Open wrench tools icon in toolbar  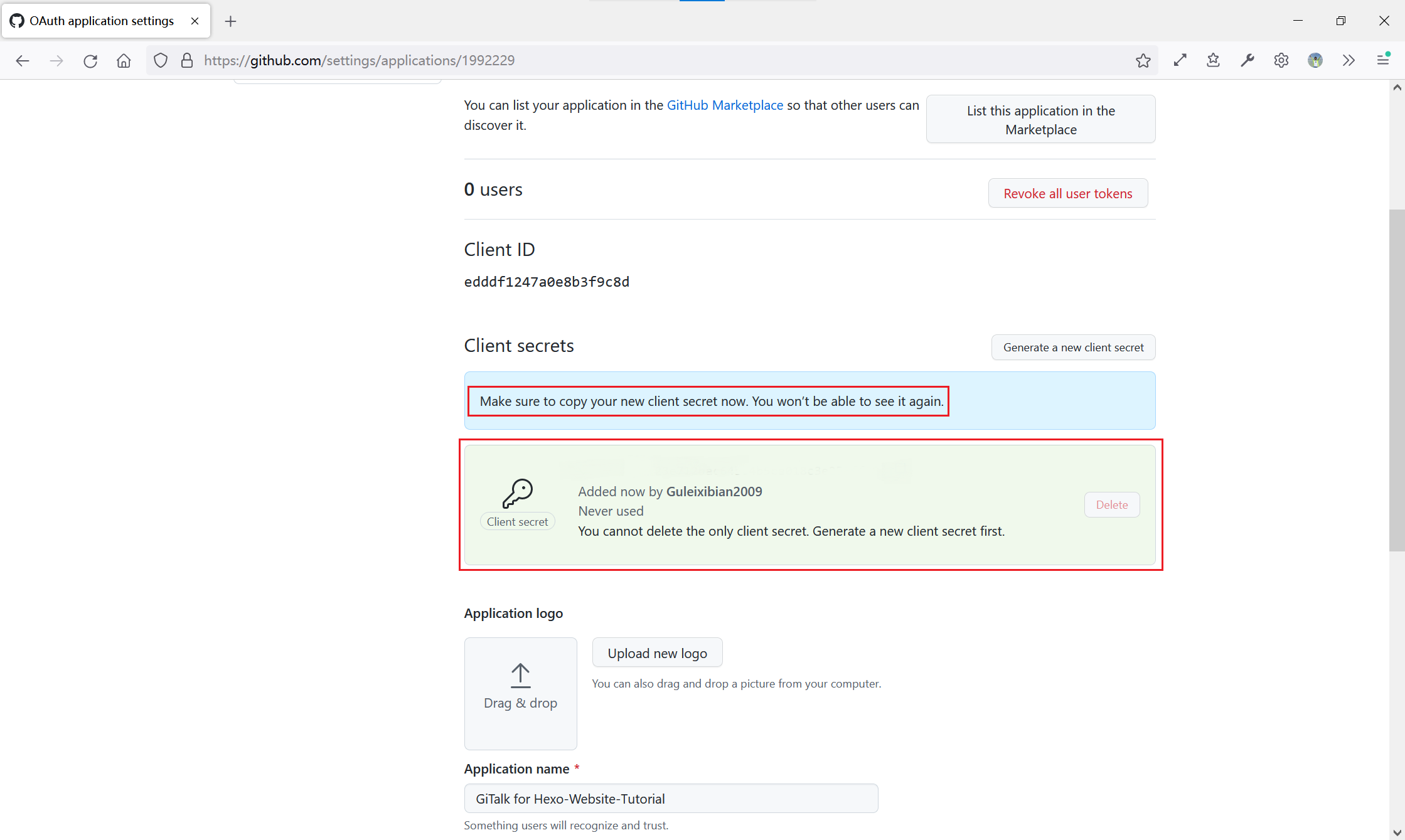[1247, 60]
